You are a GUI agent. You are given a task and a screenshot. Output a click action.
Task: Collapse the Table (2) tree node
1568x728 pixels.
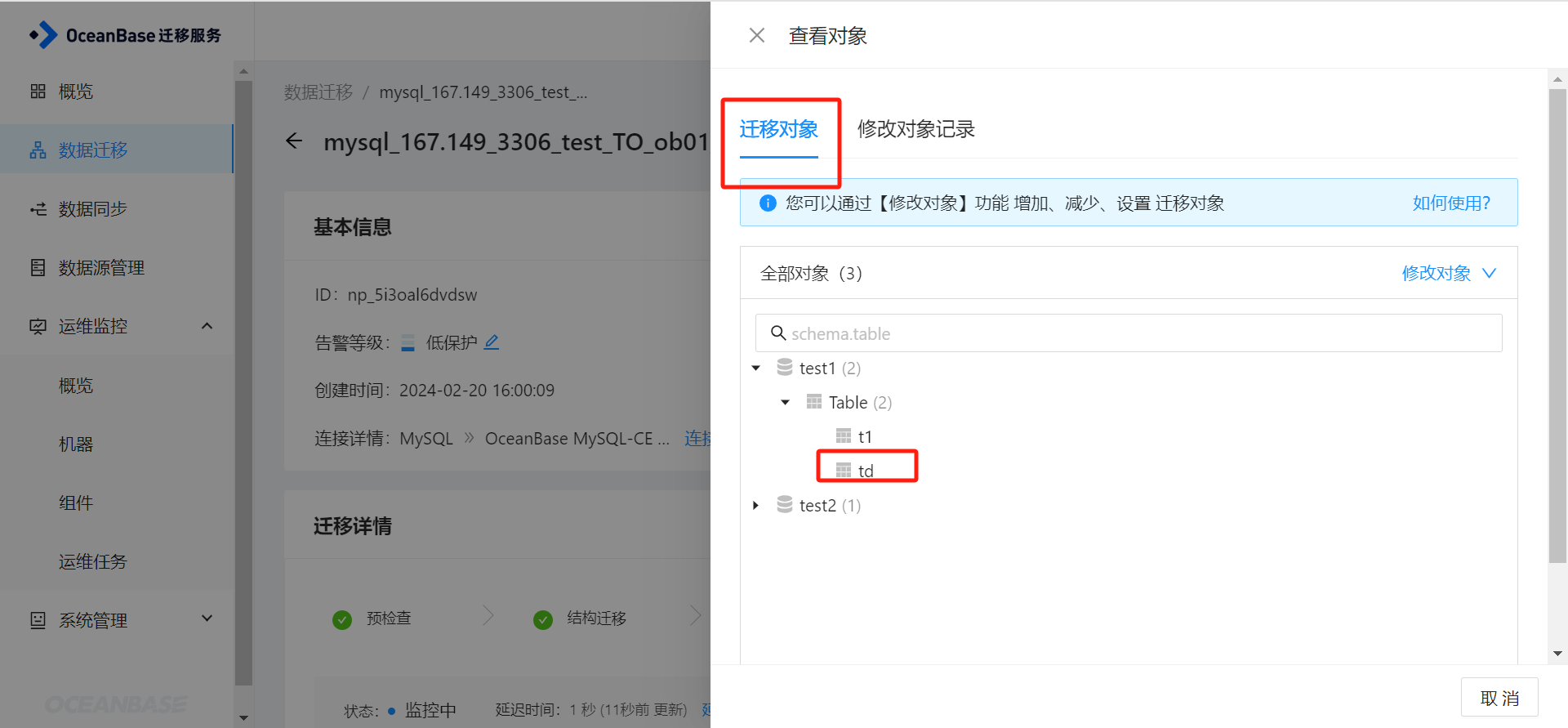[x=786, y=402]
